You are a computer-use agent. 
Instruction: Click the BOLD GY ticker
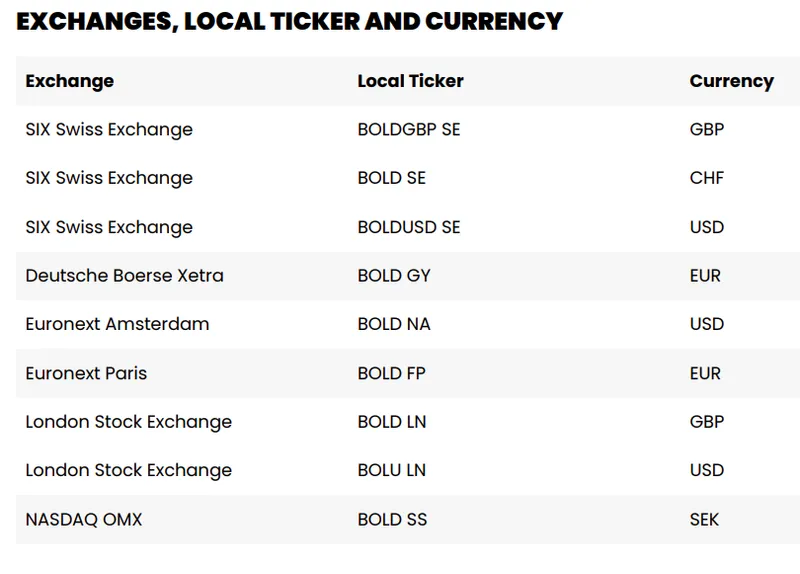tap(394, 275)
